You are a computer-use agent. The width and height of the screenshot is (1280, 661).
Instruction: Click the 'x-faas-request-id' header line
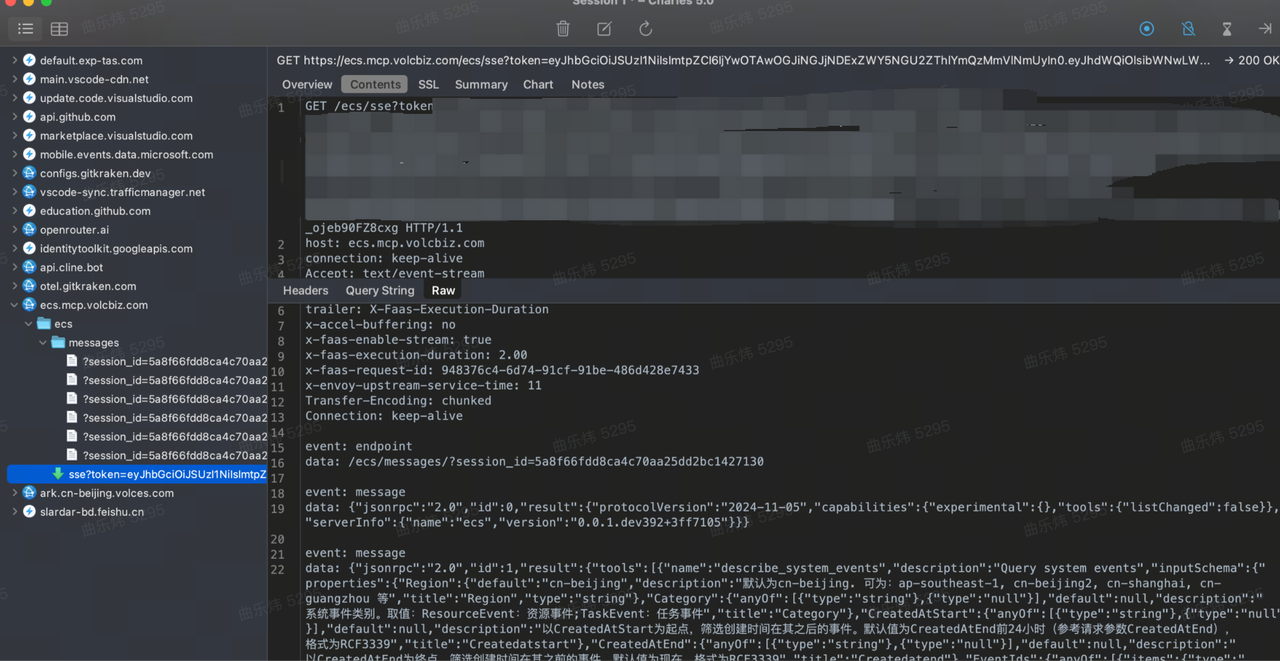pos(502,370)
